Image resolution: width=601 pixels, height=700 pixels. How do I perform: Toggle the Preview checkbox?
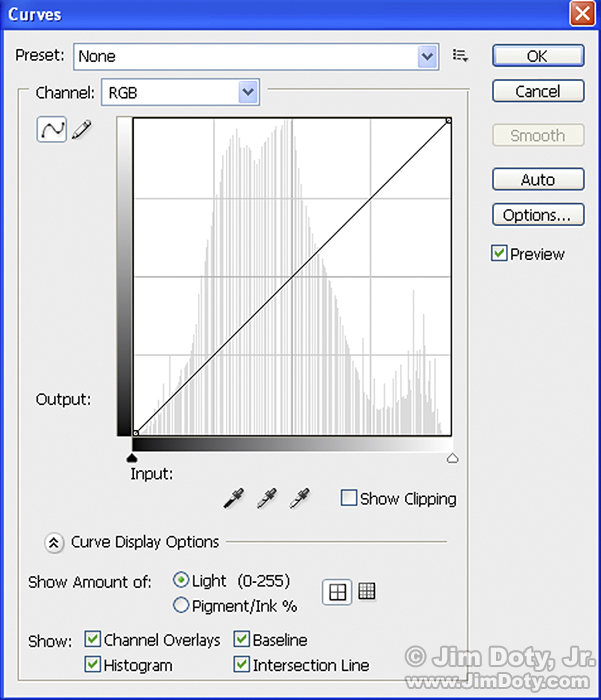click(499, 253)
